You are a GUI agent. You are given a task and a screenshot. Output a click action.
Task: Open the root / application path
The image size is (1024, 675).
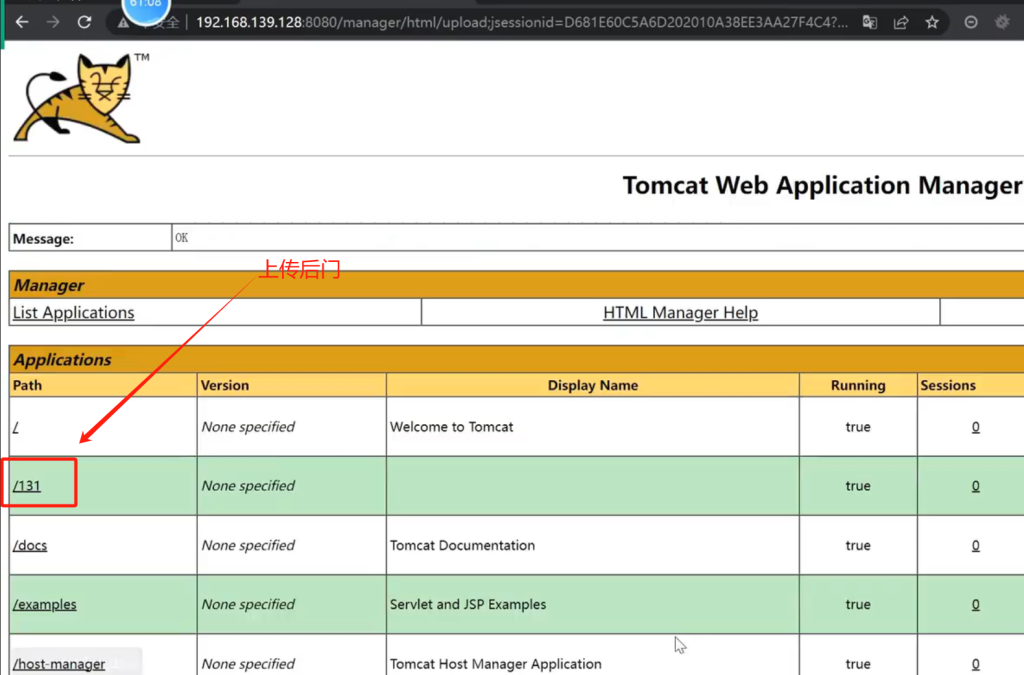[16, 427]
